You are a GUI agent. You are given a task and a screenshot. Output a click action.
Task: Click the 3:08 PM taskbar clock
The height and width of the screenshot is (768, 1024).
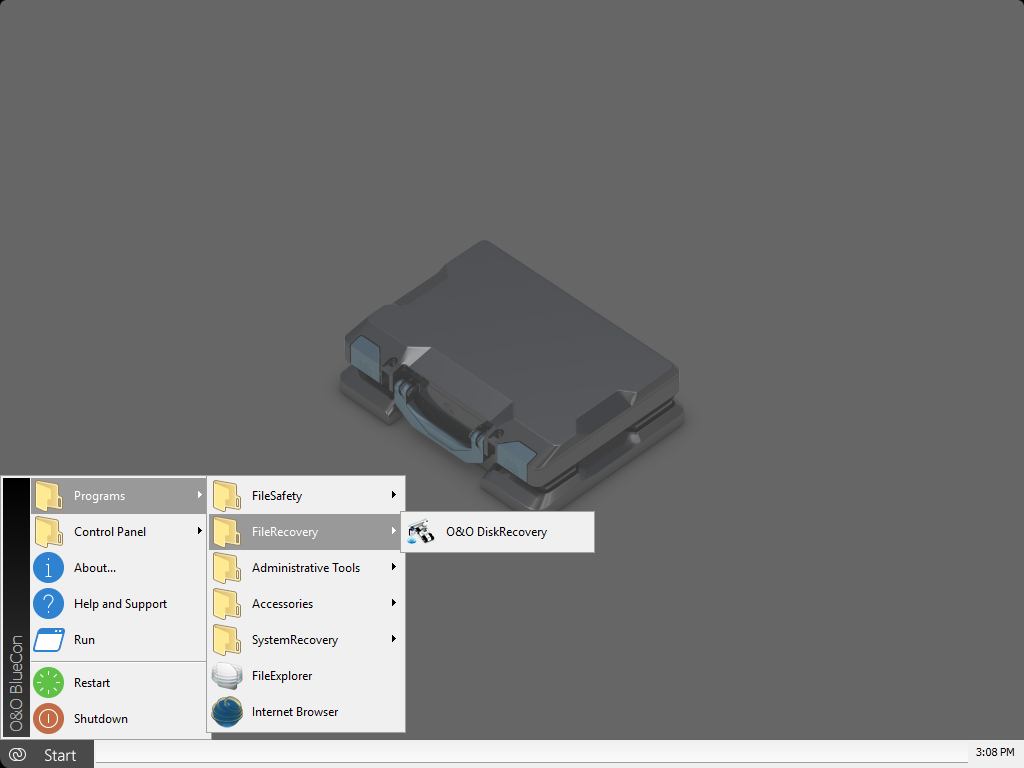point(995,752)
